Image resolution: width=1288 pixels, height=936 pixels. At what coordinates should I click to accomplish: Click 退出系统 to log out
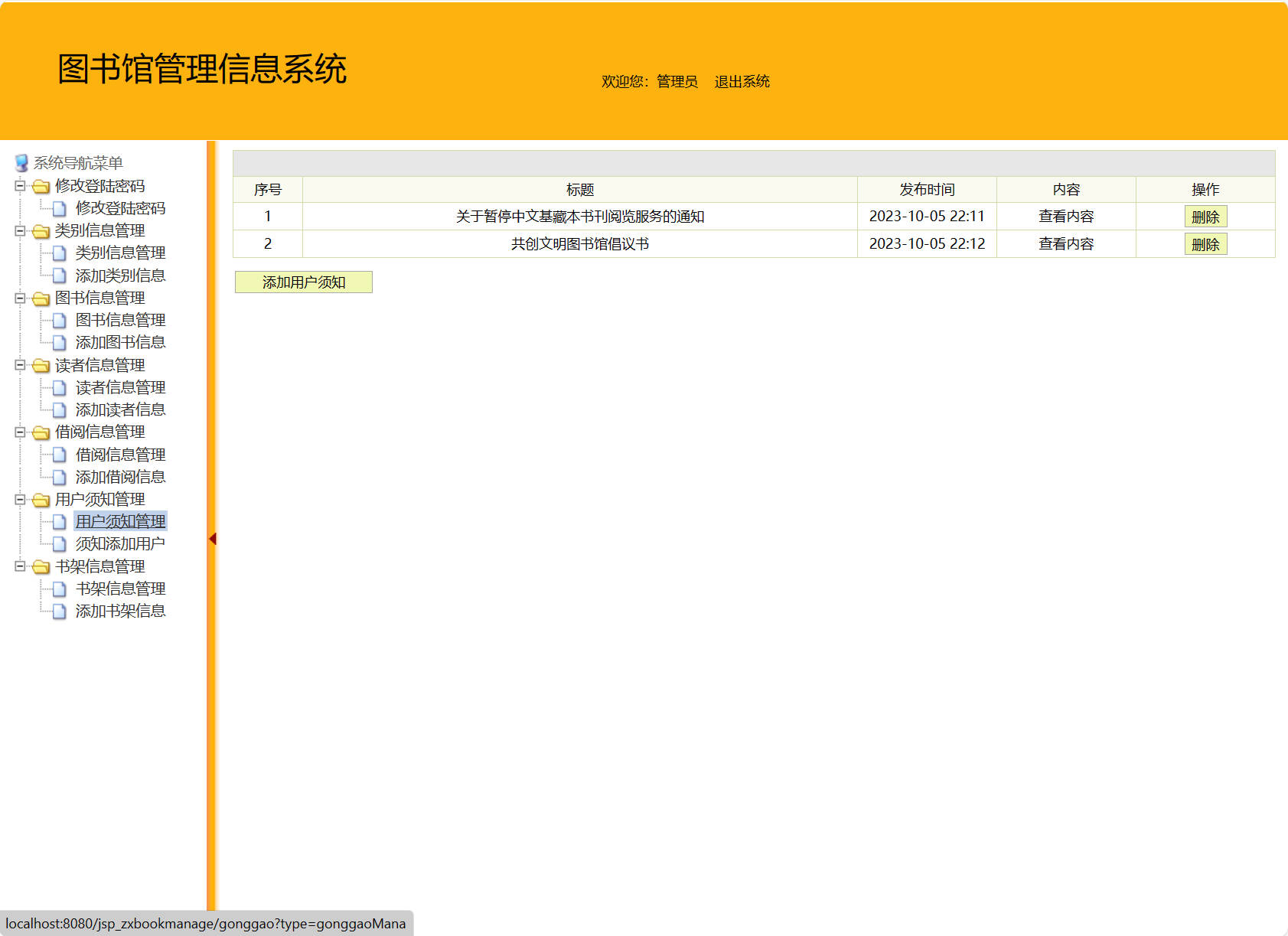pyautogui.click(x=742, y=82)
